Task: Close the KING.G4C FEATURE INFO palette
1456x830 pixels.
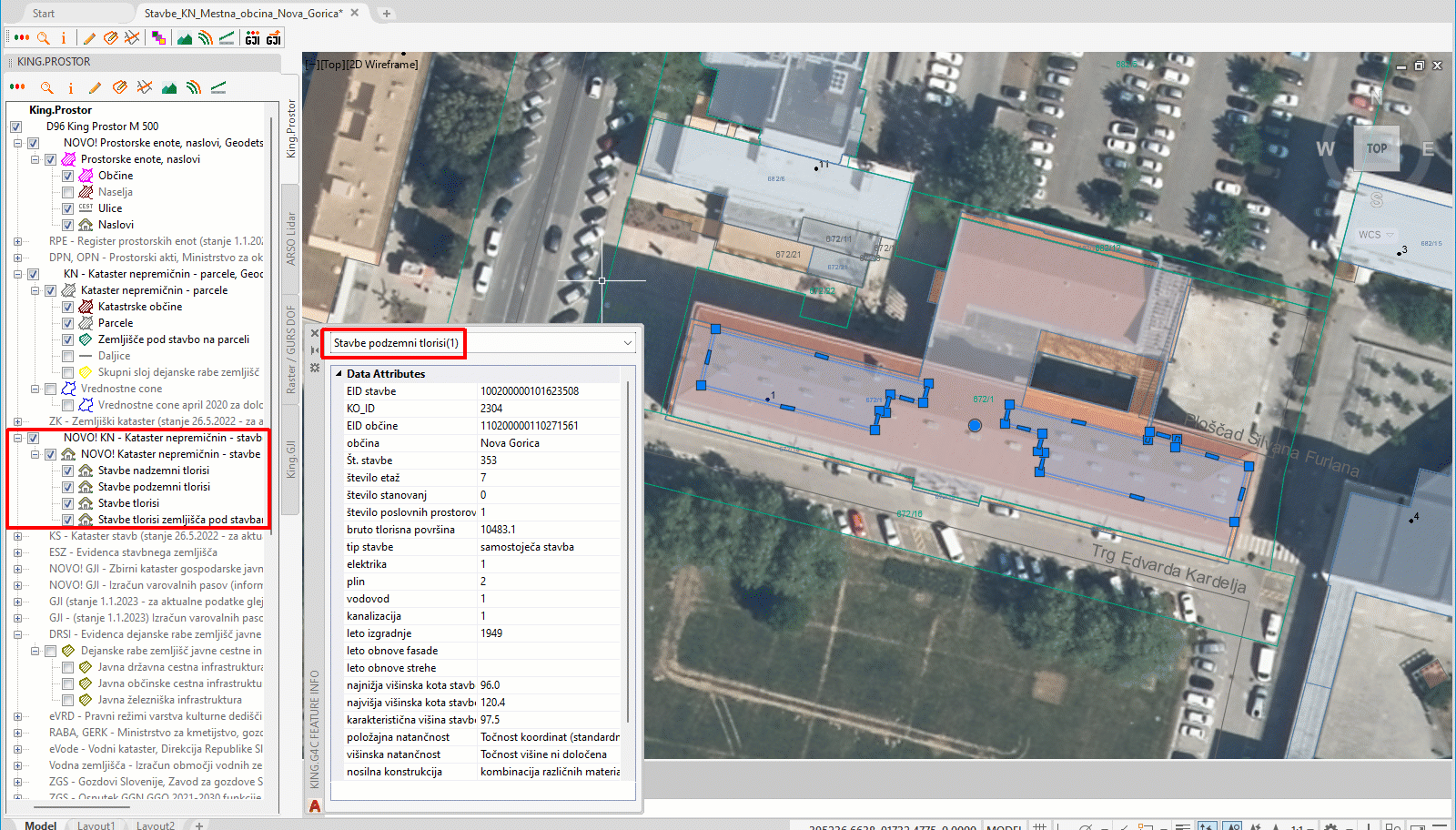Action: click(x=315, y=333)
